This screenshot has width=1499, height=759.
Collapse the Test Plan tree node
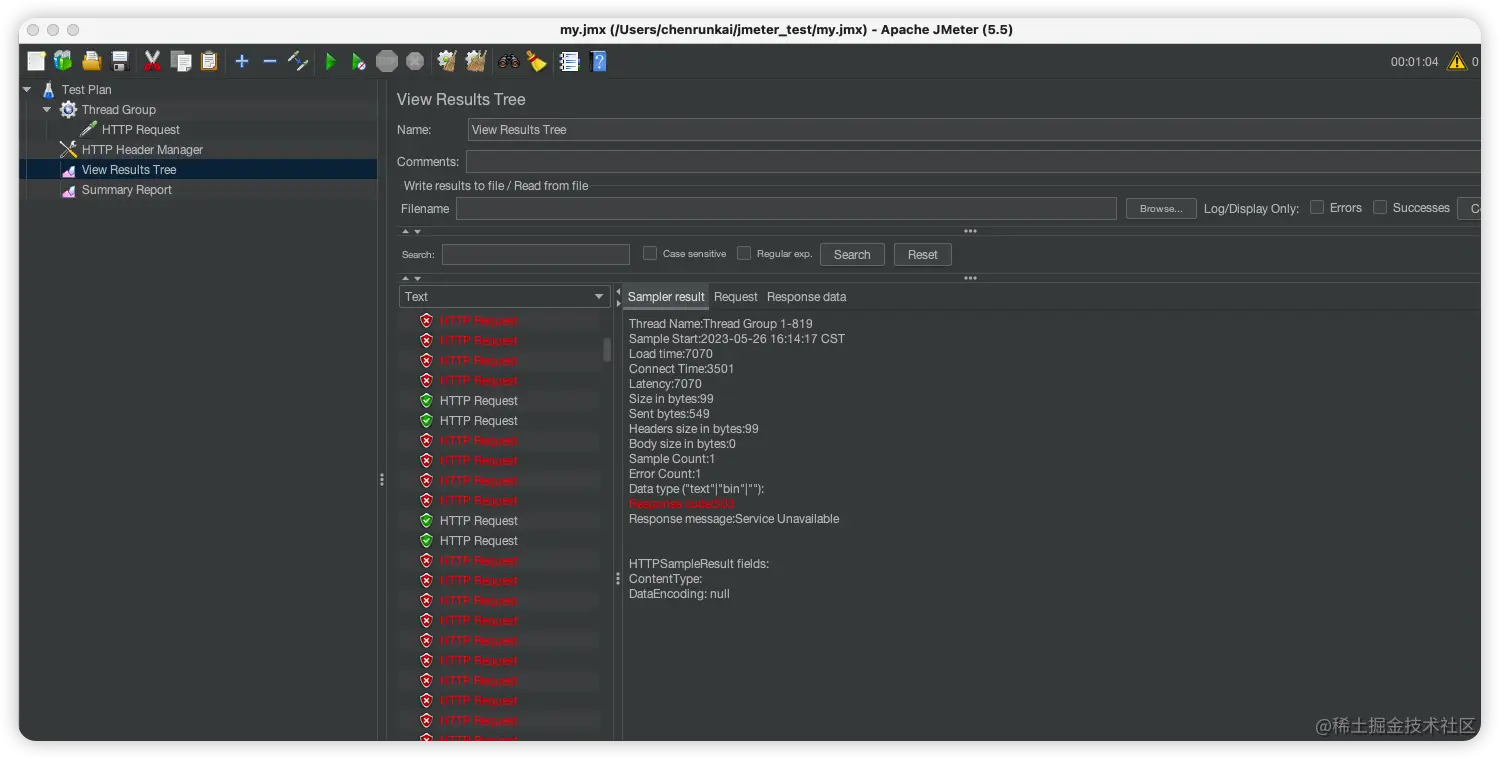point(27,90)
